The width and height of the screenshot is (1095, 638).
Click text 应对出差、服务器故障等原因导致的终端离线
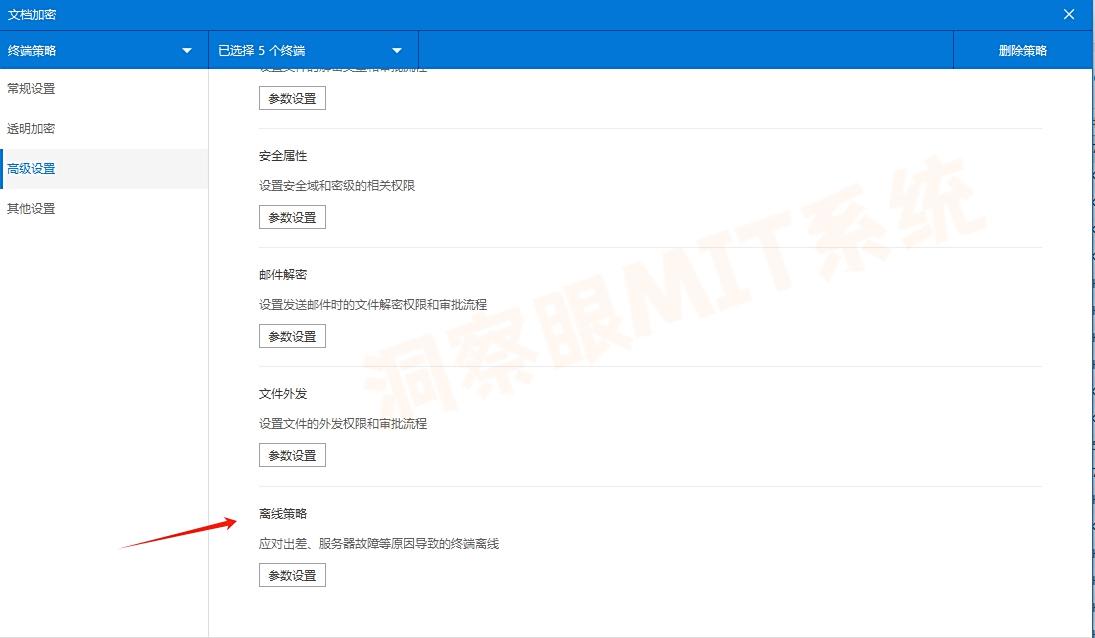point(379,544)
